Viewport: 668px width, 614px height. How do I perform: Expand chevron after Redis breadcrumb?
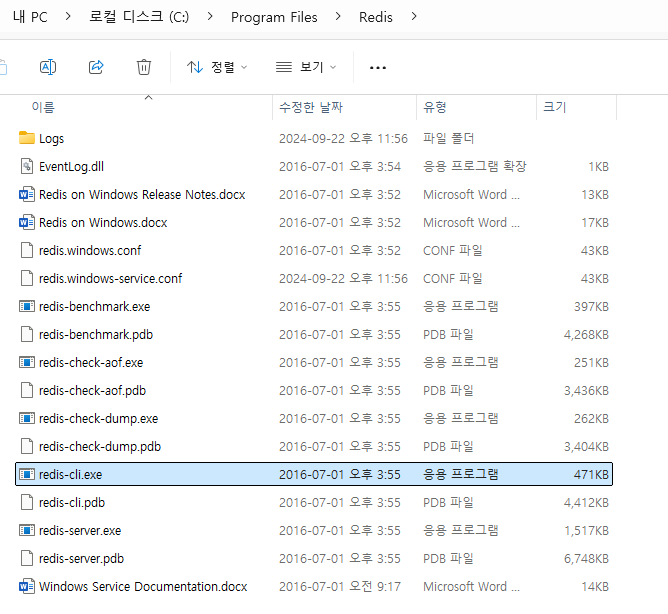point(414,17)
